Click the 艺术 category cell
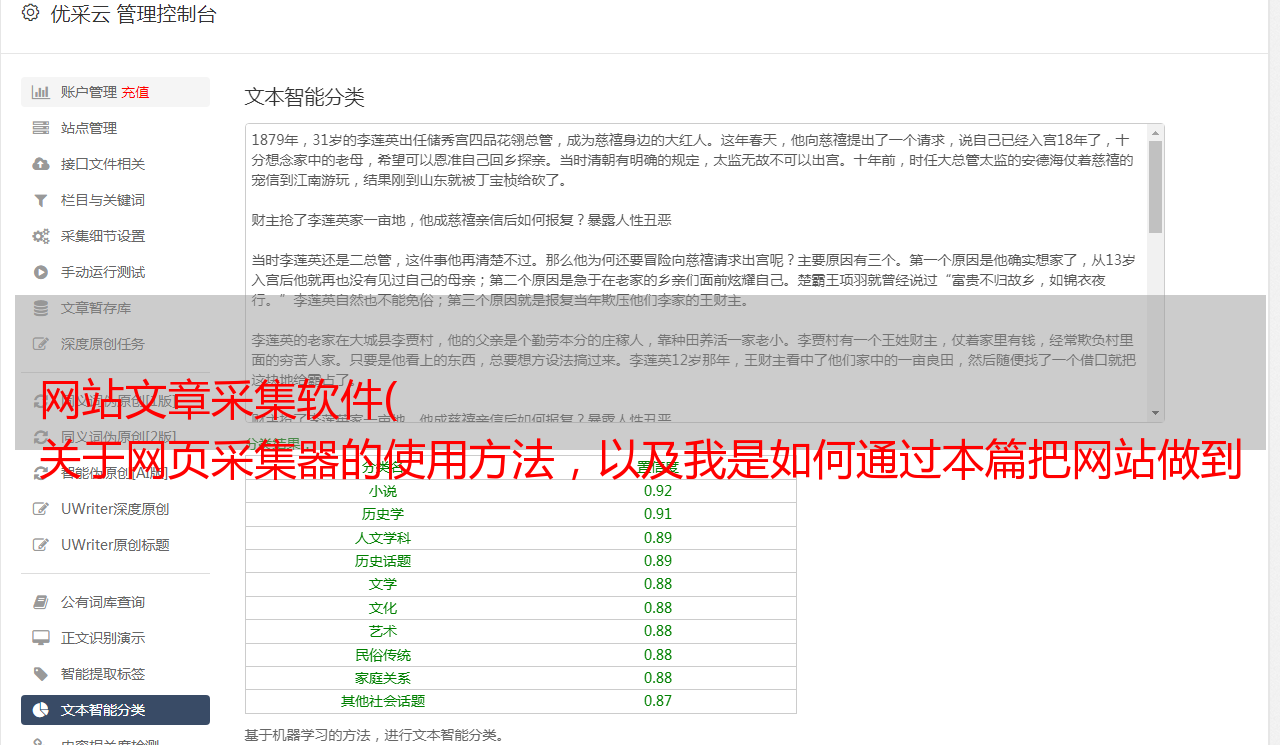Viewport: 1280px width, 745px height. 383,631
